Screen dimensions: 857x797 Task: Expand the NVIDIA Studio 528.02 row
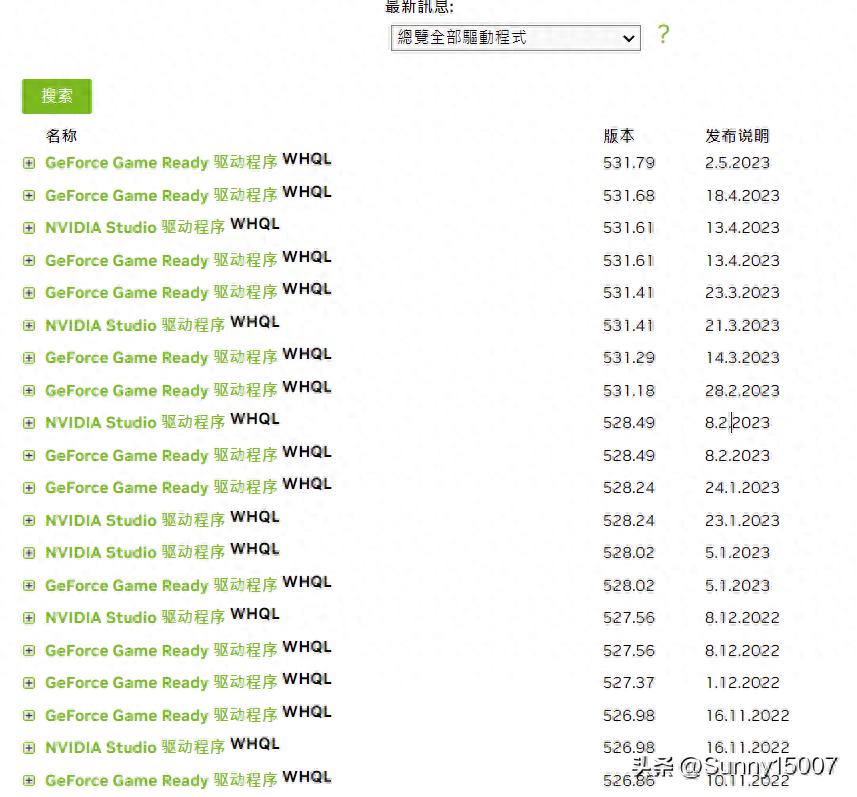coord(29,553)
